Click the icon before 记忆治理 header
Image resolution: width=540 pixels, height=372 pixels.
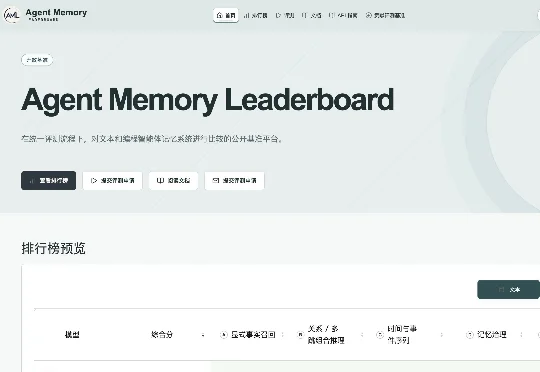coord(470,334)
